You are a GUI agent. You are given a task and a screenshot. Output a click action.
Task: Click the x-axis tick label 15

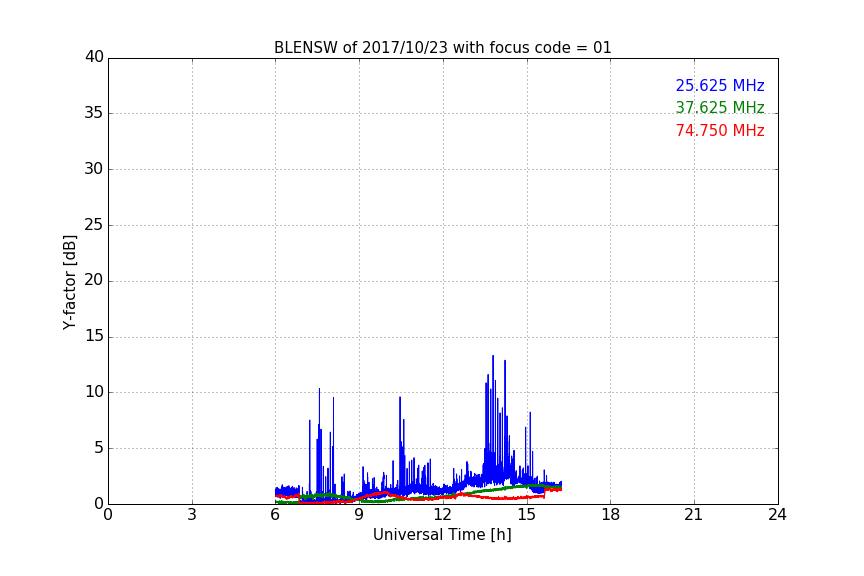(x=527, y=515)
